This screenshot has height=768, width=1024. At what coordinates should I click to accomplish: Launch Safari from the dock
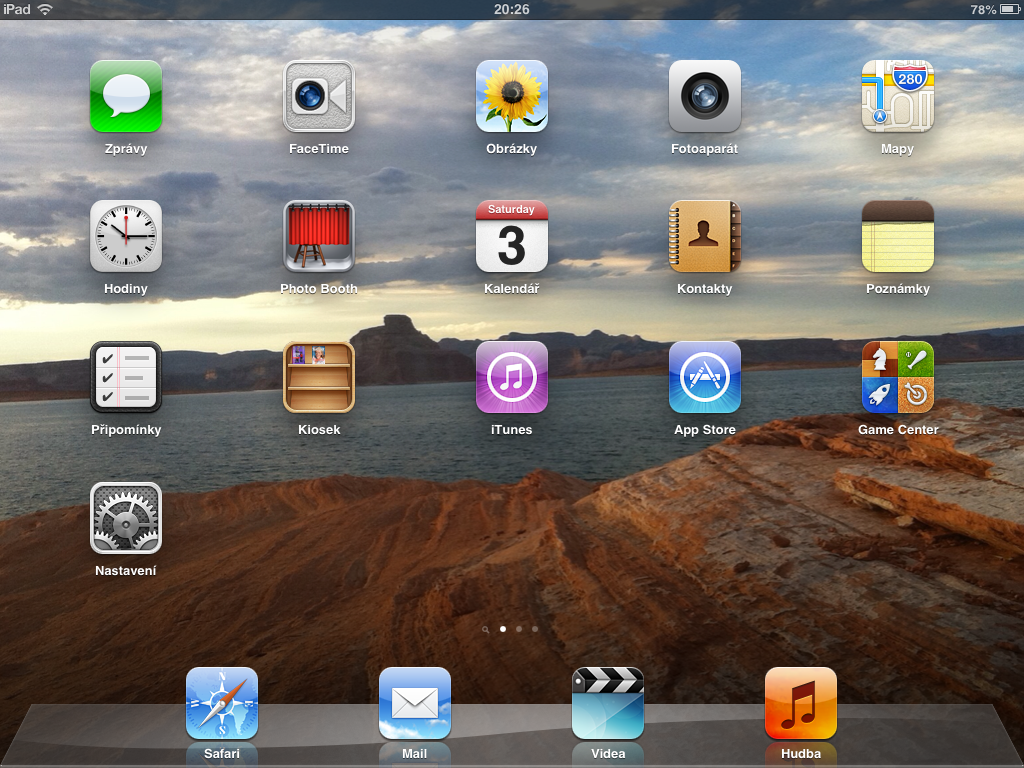(x=221, y=703)
